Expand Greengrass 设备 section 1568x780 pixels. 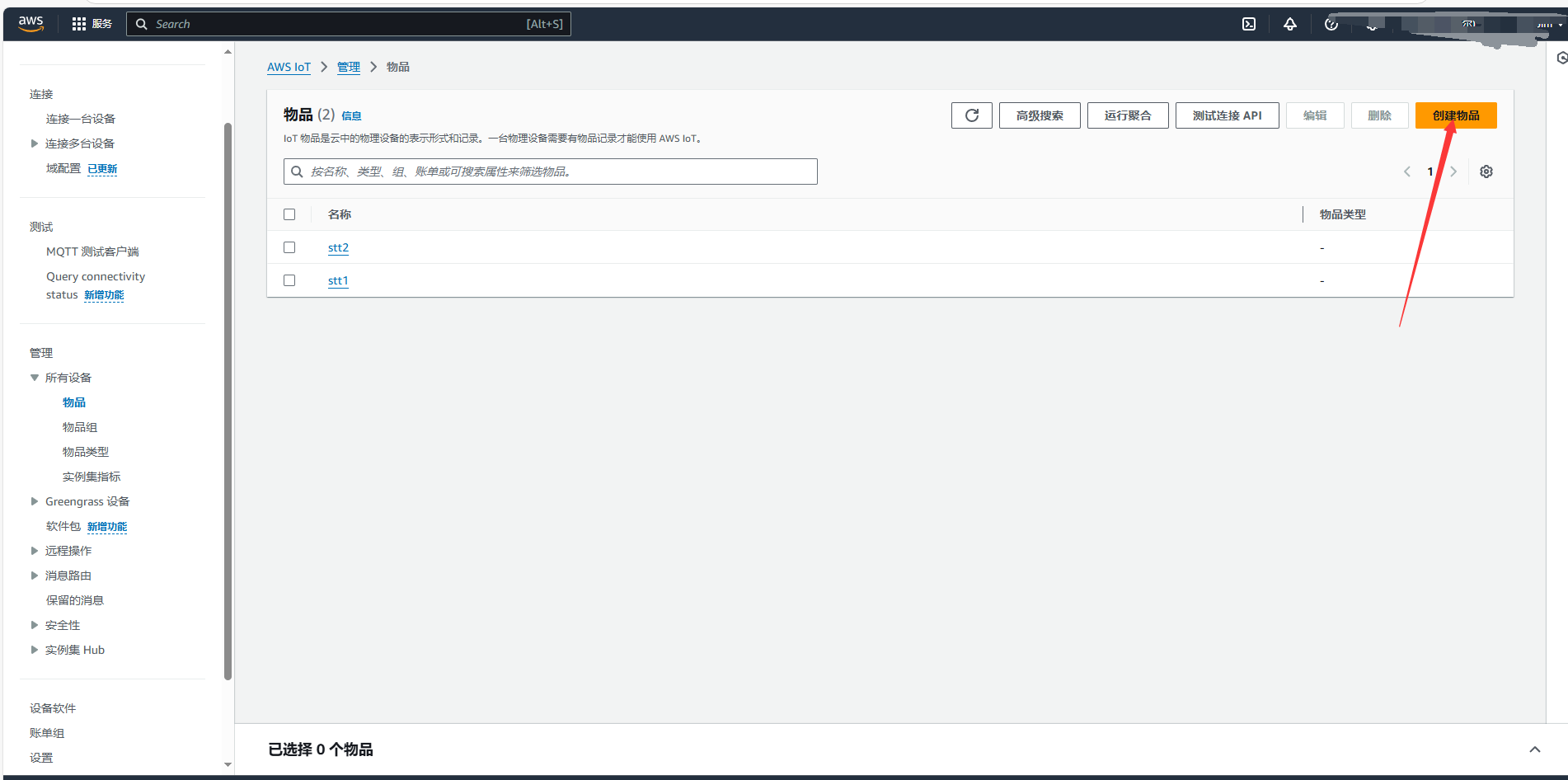pyautogui.click(x=35, y=501)
